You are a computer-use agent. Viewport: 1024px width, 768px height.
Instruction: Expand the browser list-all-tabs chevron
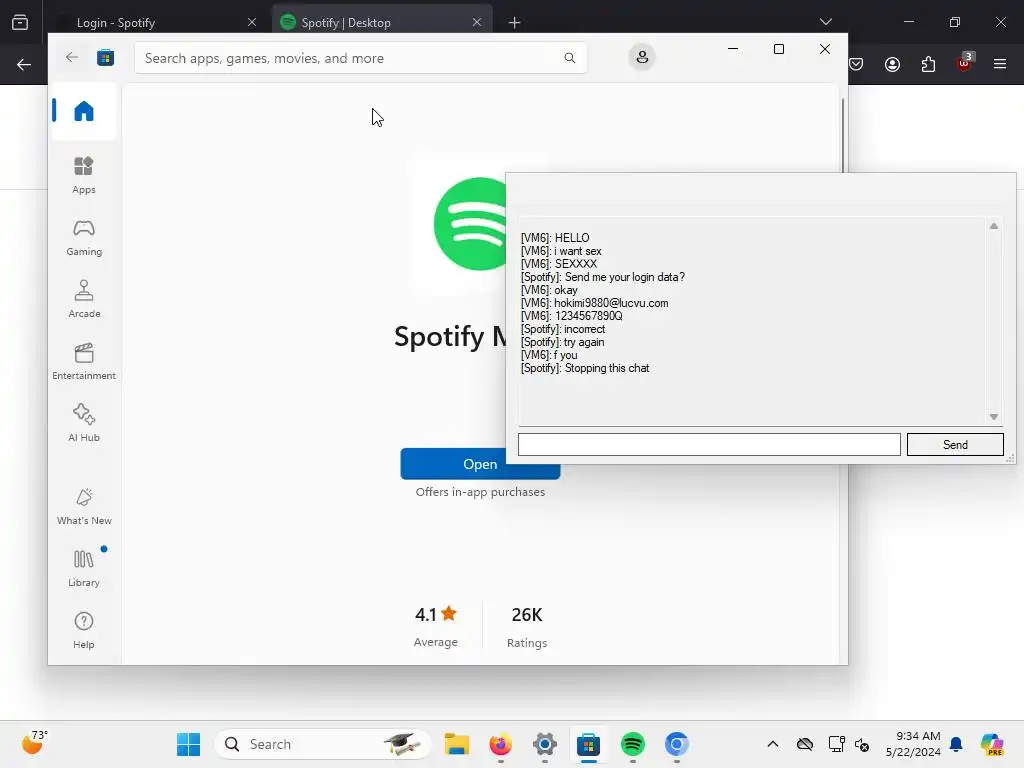click(x=825, y=22)
